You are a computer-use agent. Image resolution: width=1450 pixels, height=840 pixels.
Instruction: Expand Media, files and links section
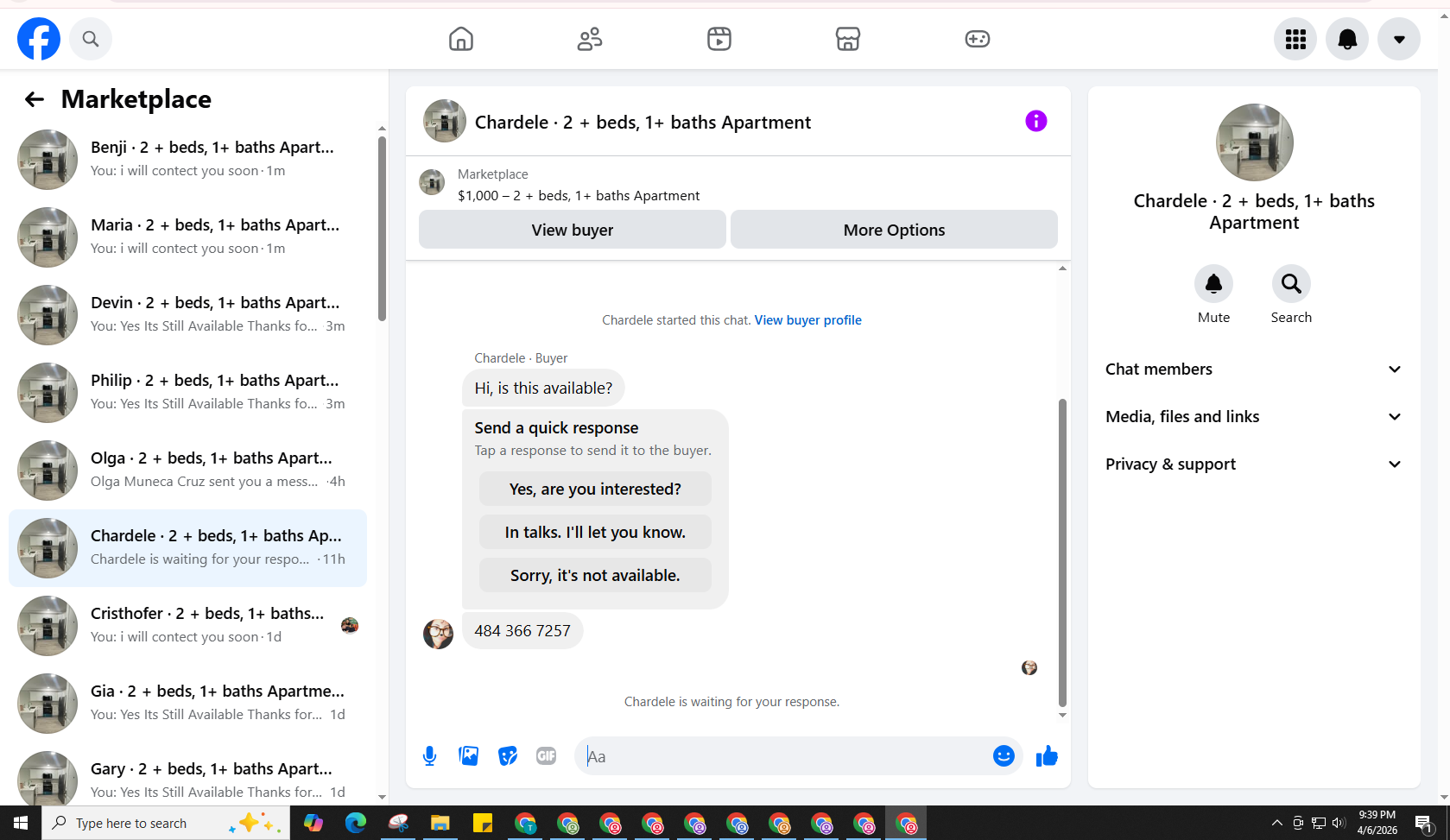pos(1254,417)
